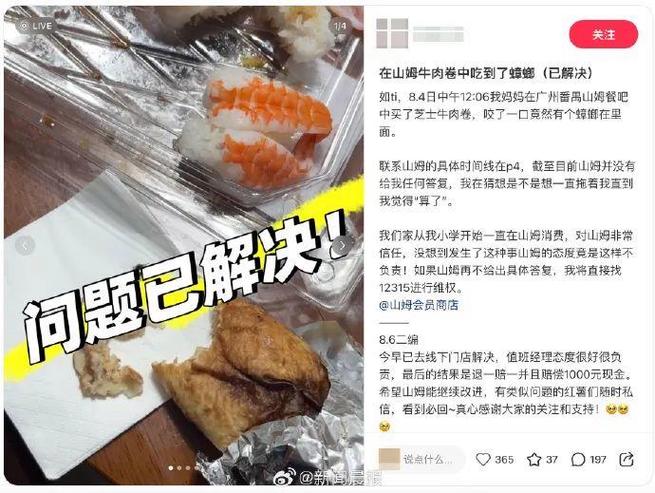655x493 pixels.
Task: Go to previous photo with left arrow
Action: point(25,245)
